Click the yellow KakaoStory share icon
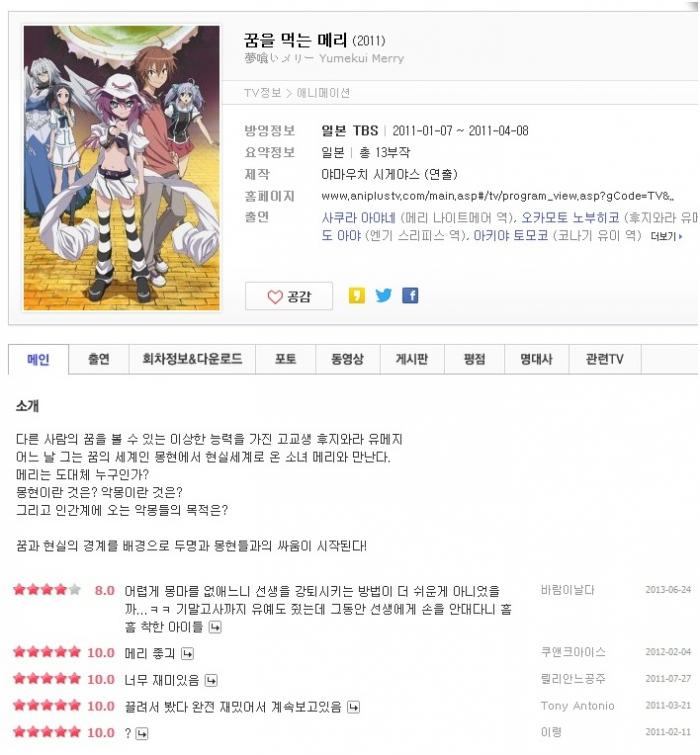The height and width of the screenshot is (755, 700). click(x=356, y=295)
